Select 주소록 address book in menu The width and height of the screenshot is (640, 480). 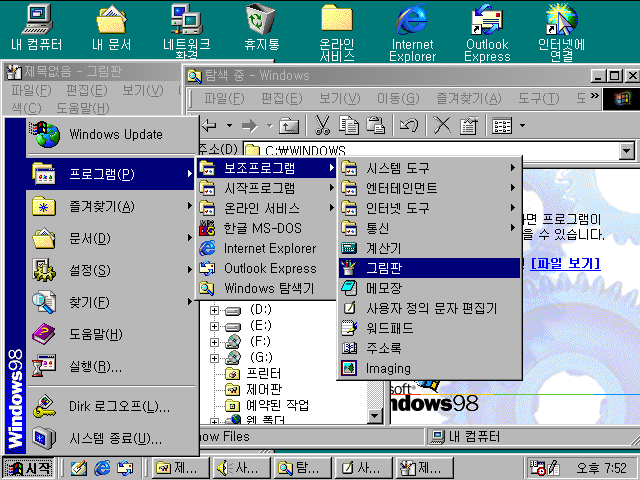pyautogui.click(x=429, y=348)
